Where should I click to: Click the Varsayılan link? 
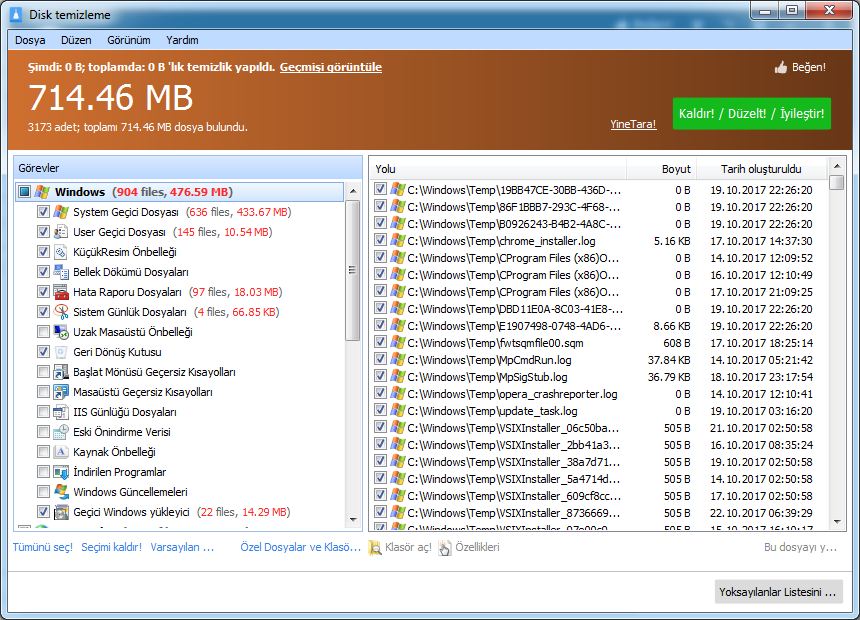[x=182, y=547]
